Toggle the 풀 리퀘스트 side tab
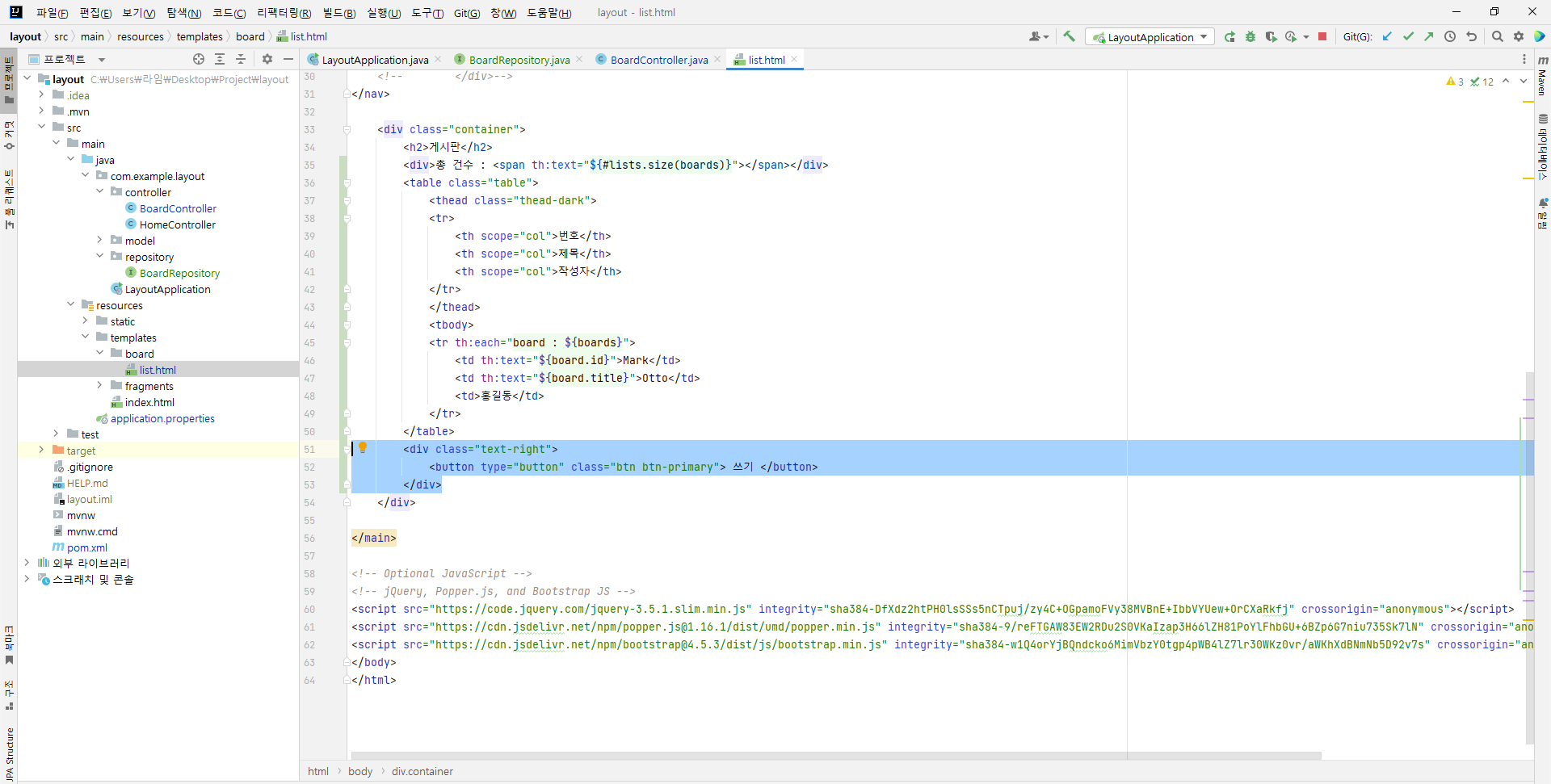The width and height of the screenshot is (1551, 784). pyautogui.click(x=9, y=199)
